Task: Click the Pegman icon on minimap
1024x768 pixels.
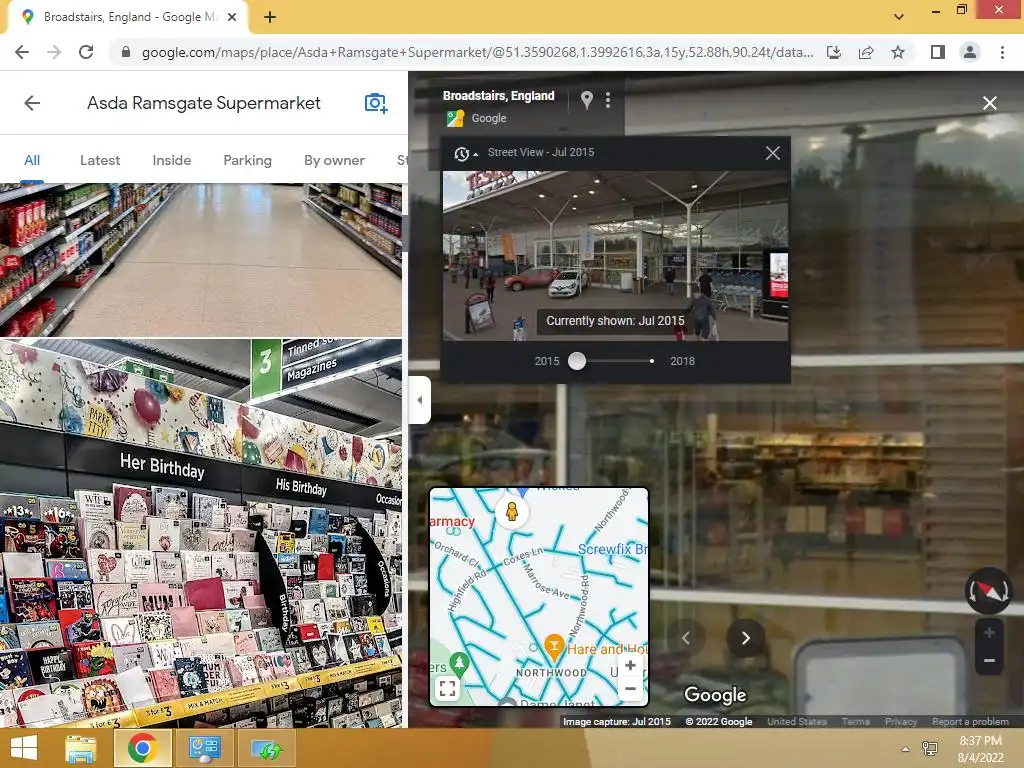Action: [512, 511]
